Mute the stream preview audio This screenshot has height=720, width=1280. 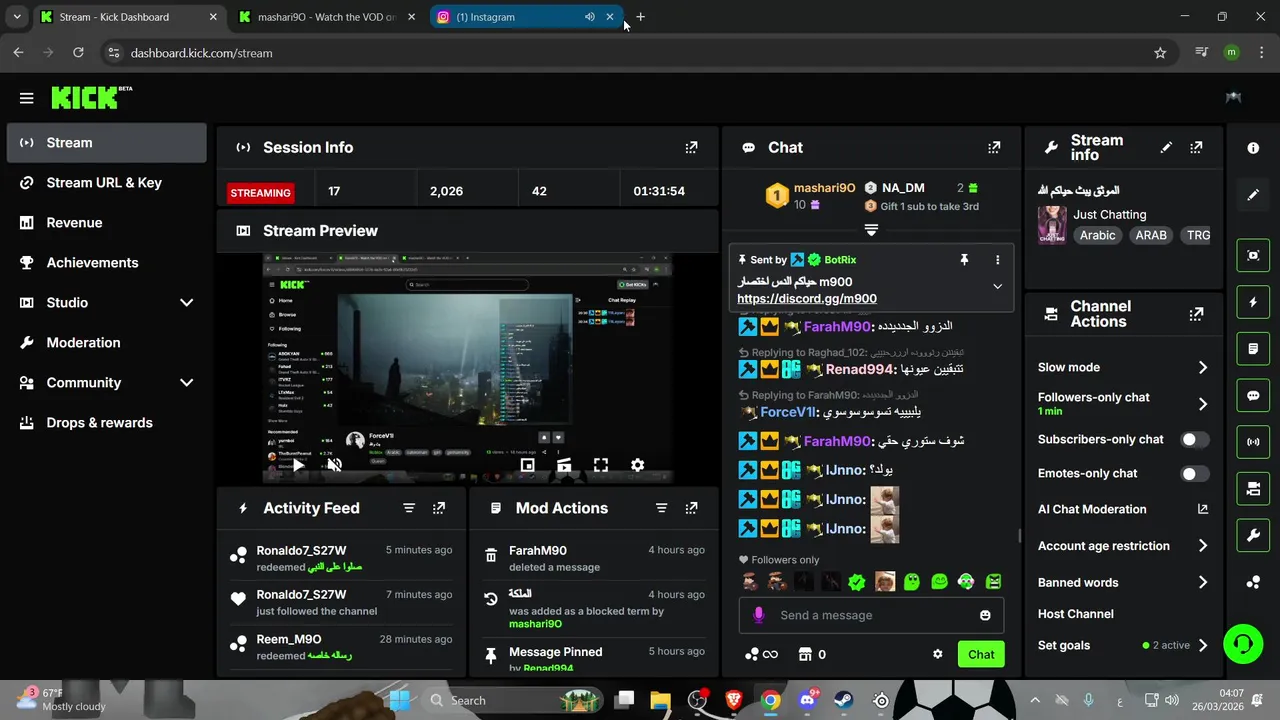pos(335,465)
